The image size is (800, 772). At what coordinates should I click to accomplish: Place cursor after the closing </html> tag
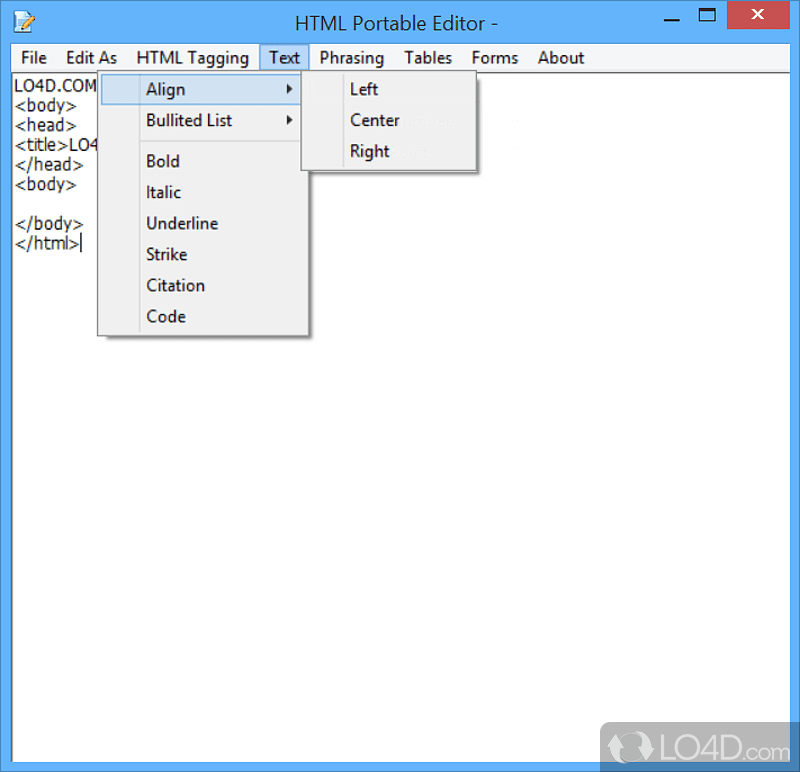[x=82, y=243]
